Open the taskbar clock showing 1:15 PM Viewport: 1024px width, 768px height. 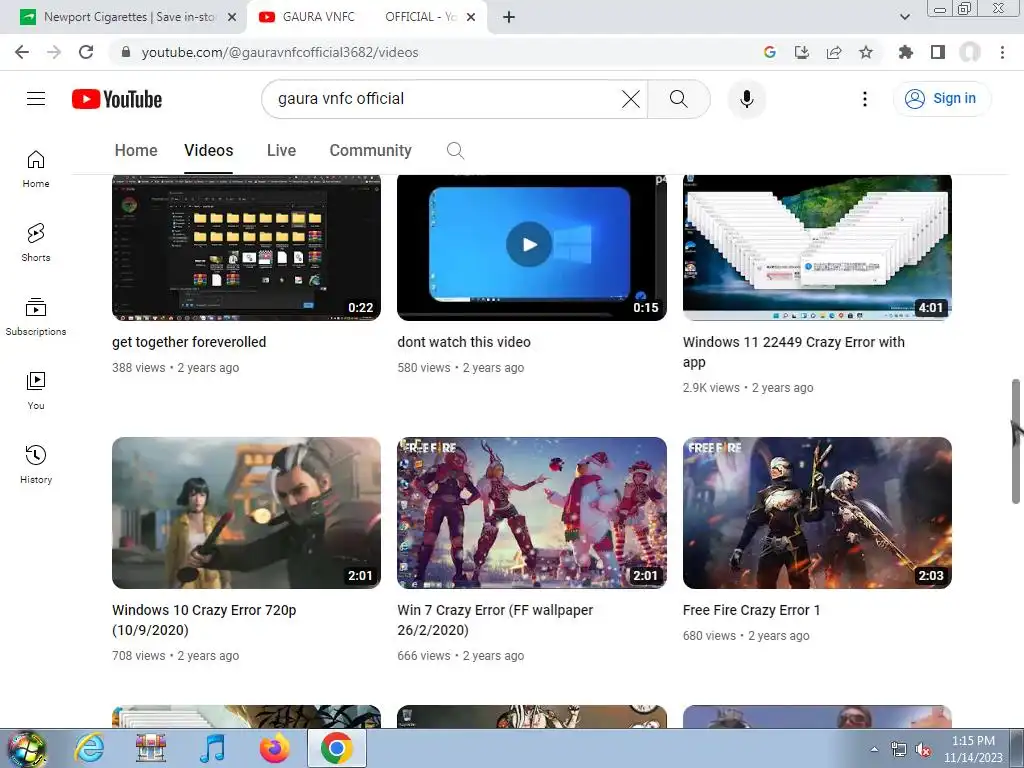973,749
